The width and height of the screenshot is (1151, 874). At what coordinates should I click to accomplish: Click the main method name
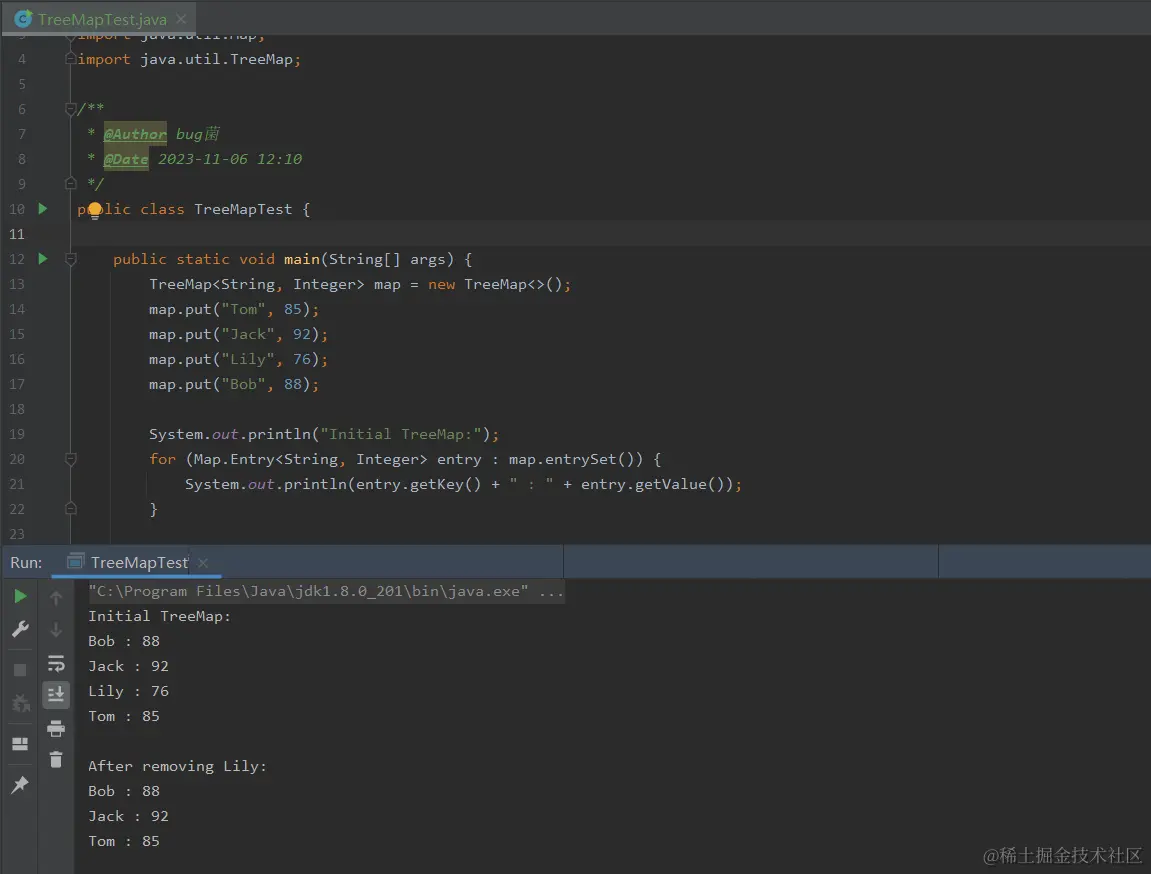tap(302, 259)
